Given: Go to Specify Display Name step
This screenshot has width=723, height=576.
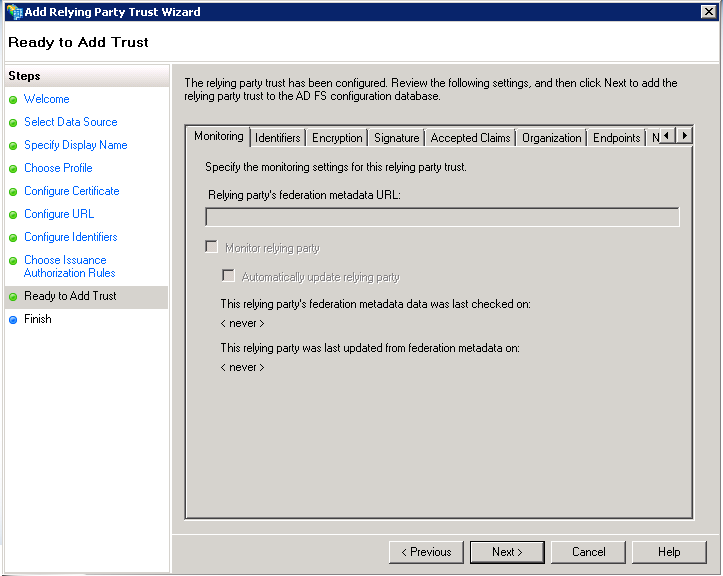Looking at the screenshot, I should (76, 145).
